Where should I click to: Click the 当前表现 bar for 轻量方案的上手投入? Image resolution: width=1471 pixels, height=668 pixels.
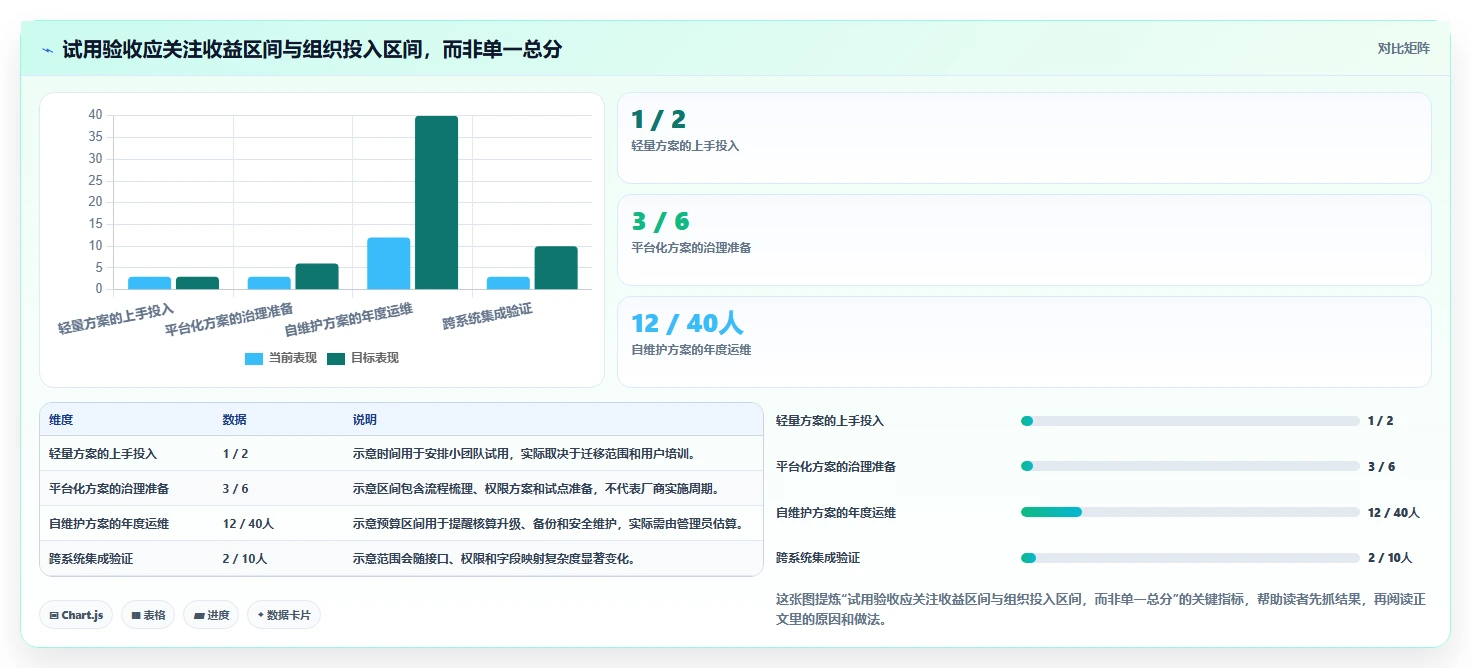click(149, 283)
